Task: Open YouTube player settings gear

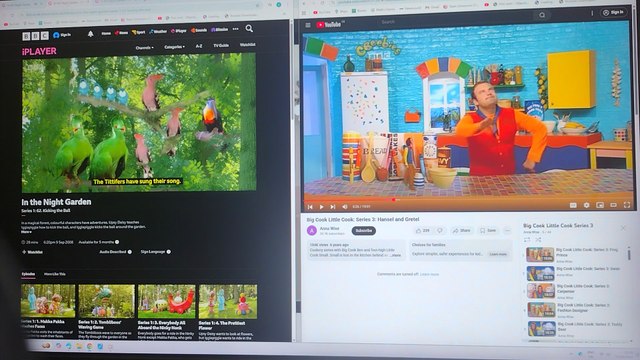Action: pos(587,205)
